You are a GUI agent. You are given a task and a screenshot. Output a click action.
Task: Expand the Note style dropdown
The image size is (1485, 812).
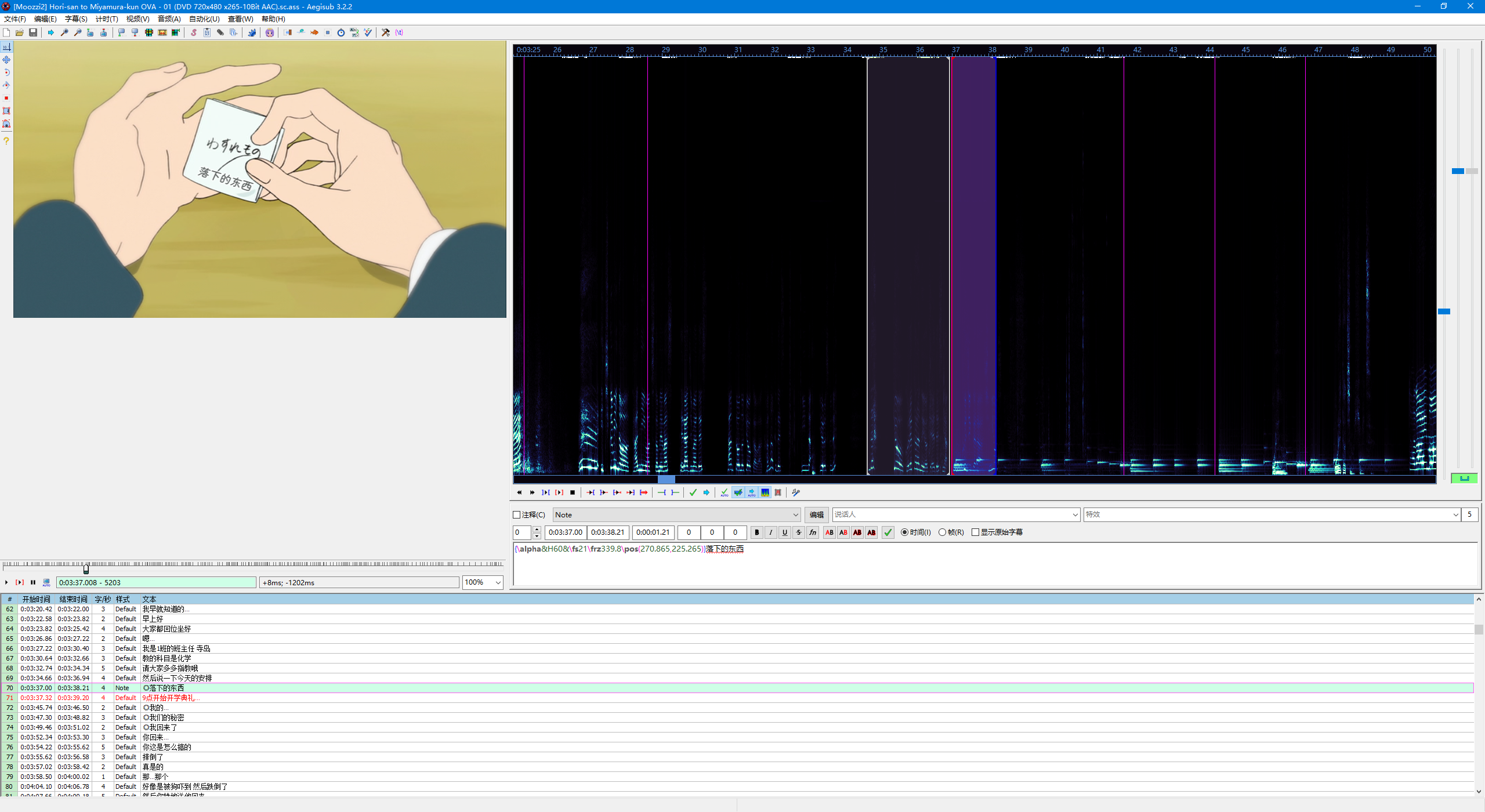(795, 515)
